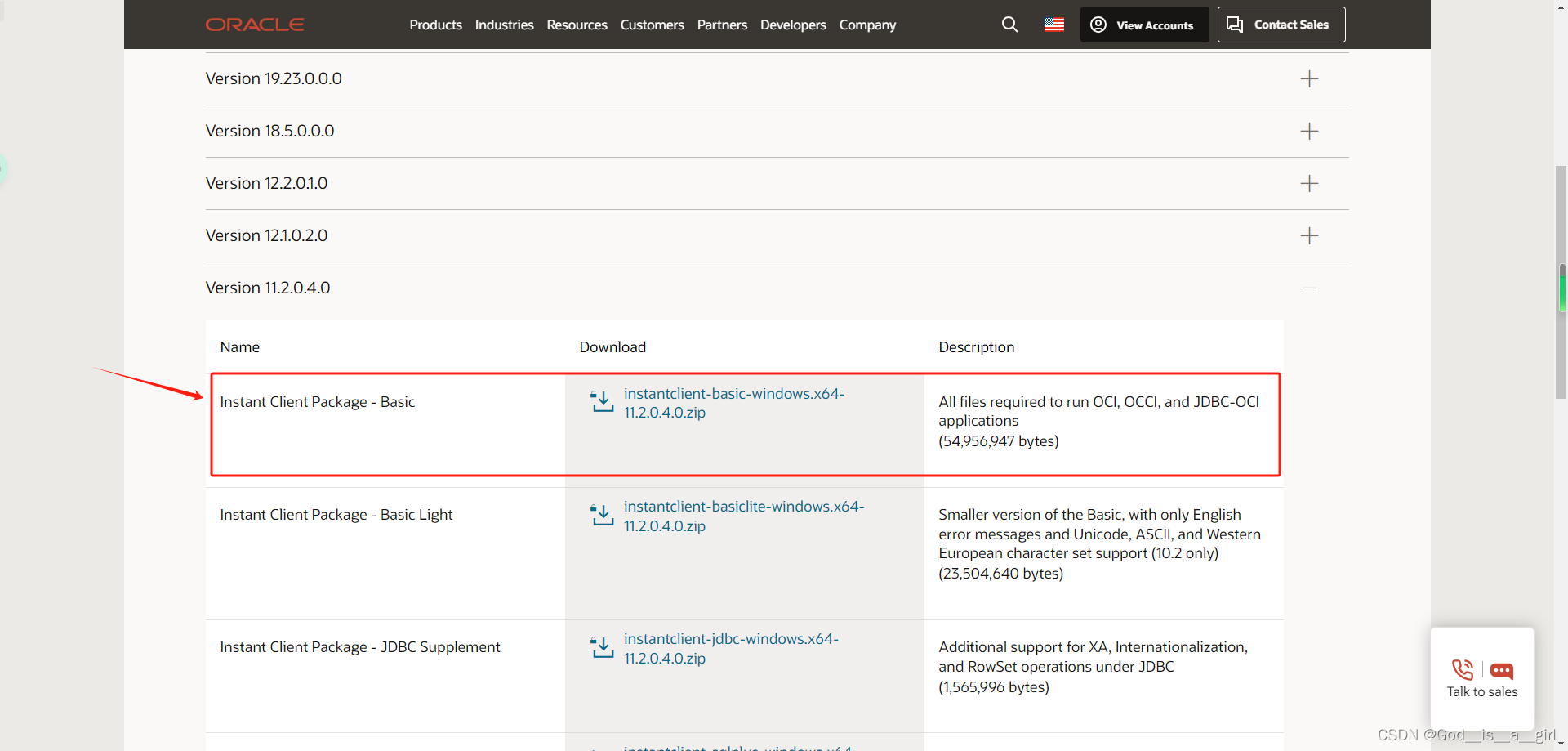Image resolution: width=1568 pixels, height=751 pixels.
Task: Open the Company menu
Action: 867,25
